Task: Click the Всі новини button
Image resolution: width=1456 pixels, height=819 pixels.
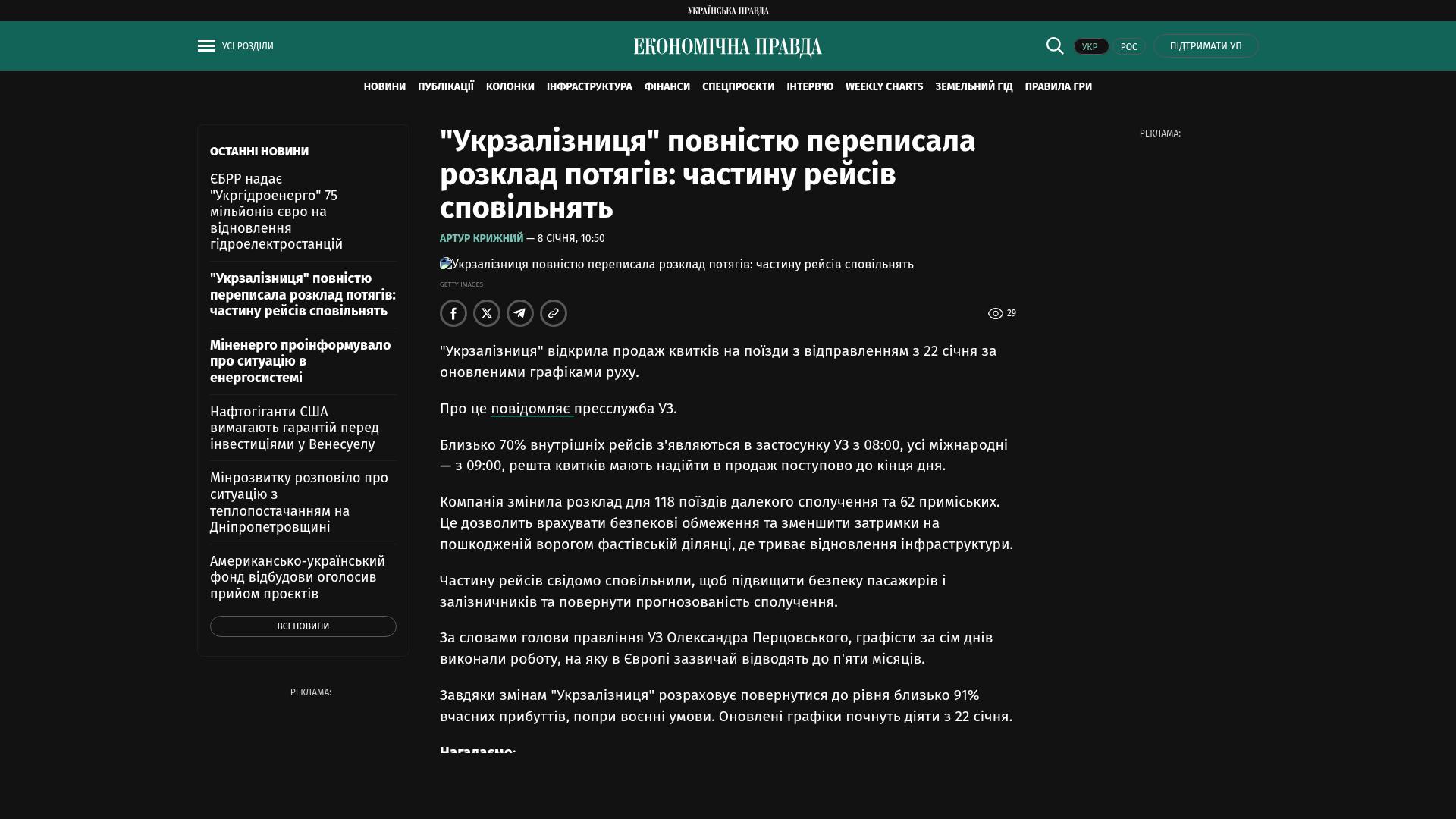Action: [x=303, y=626]
